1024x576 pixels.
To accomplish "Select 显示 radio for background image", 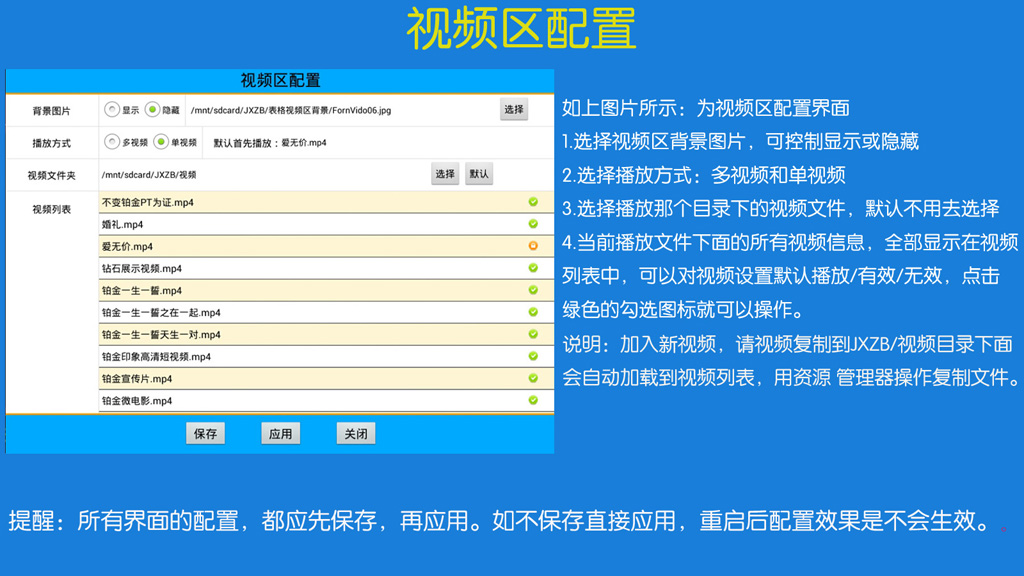I will 112,110.
